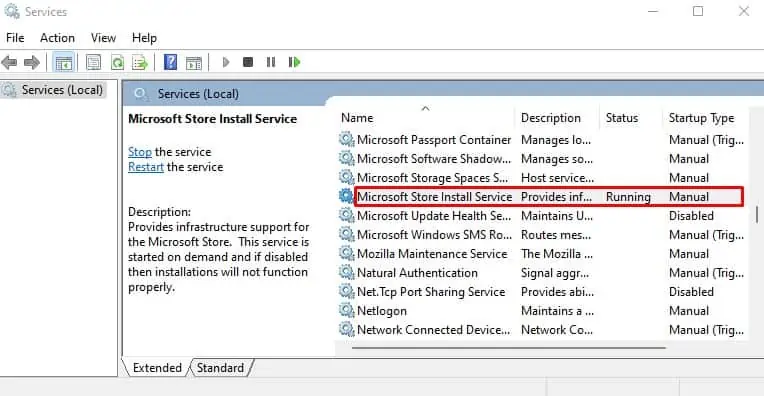Click gear icon of Microsoft Windows SMS Router
Viewport: 764px width, 396px height.
tap(346, 234)
